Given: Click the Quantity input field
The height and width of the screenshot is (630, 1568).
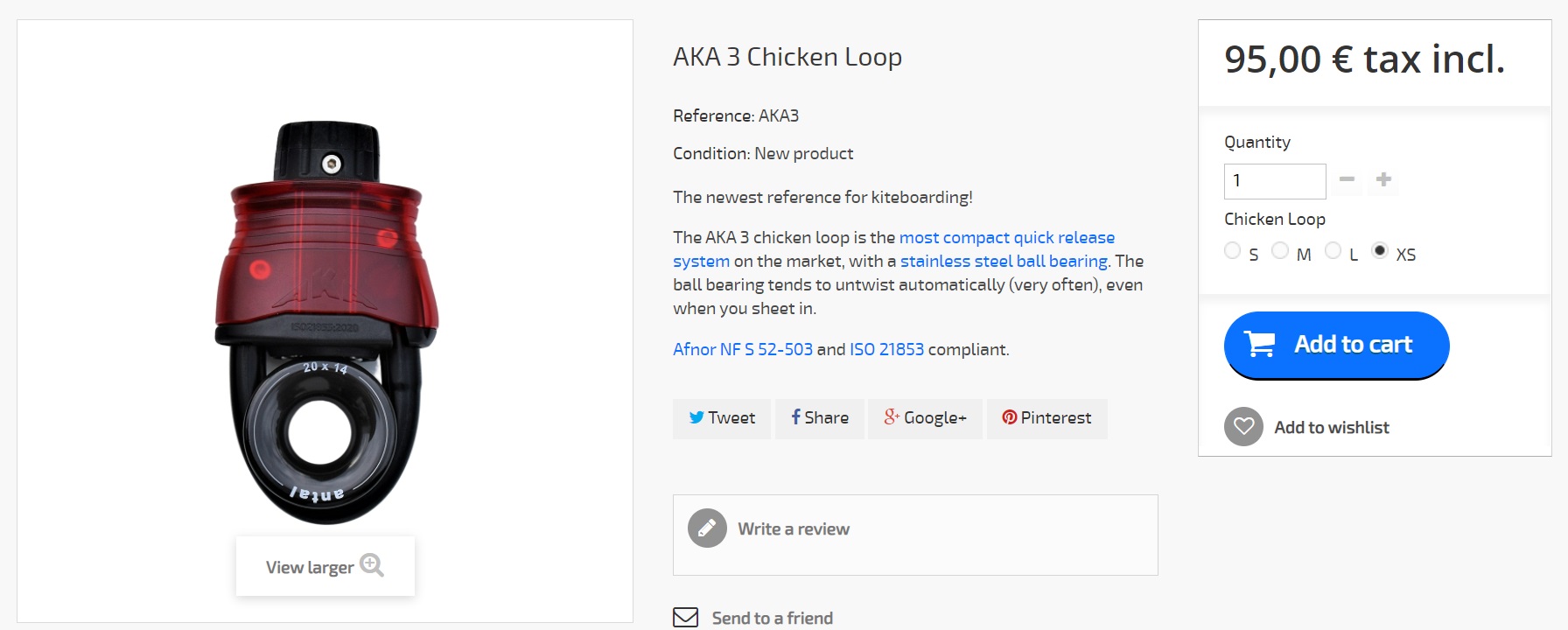Looking at the screenshot, I should coord(1274,181).
